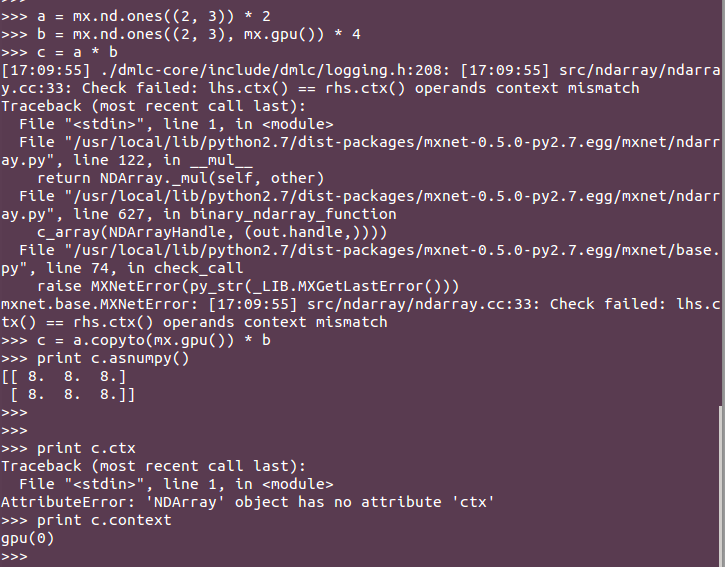Click the 'c = a.copyto(mx.gpu()) * b' line

click(x=136, y=340)
